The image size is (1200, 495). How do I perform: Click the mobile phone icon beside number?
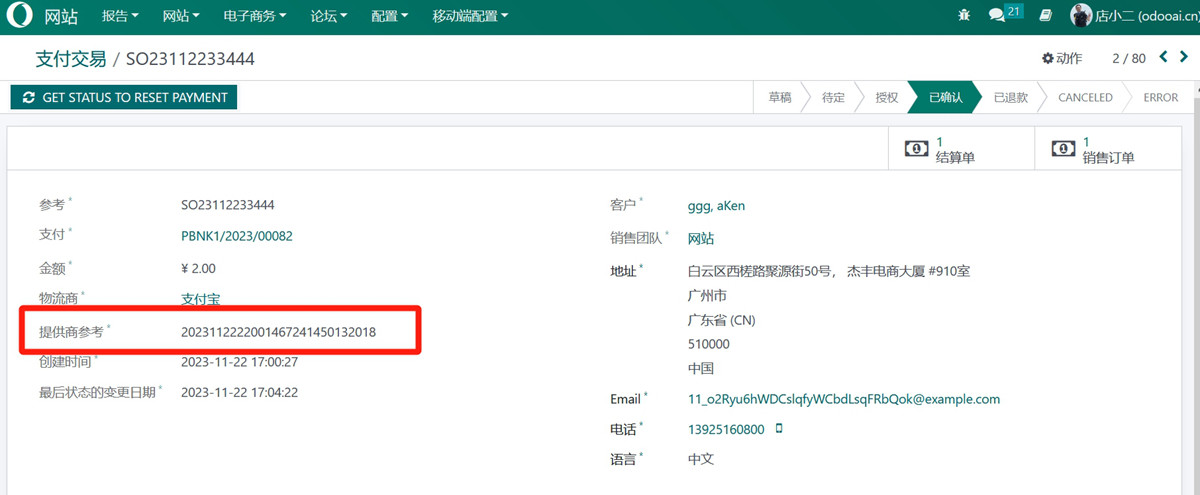point(779,429)
